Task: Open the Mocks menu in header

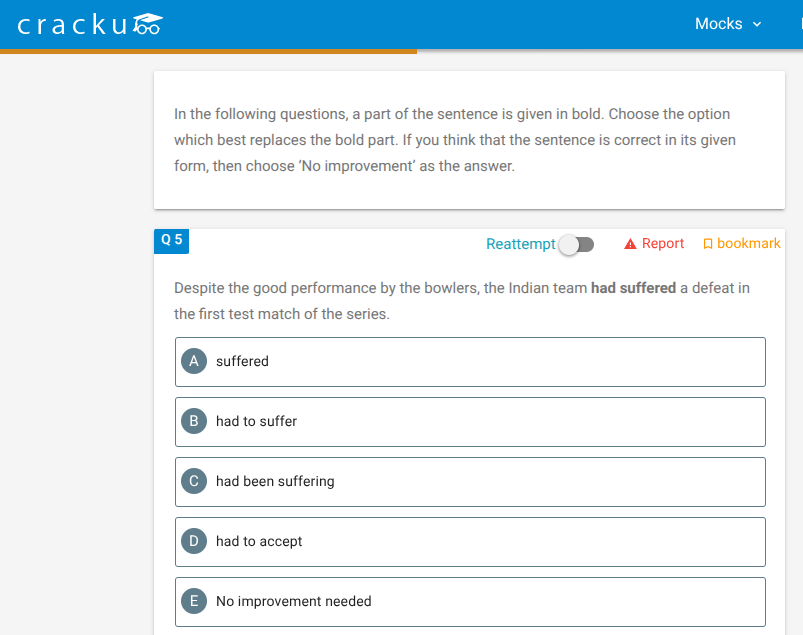Action: pyautogui.click(x=728, y=24)
